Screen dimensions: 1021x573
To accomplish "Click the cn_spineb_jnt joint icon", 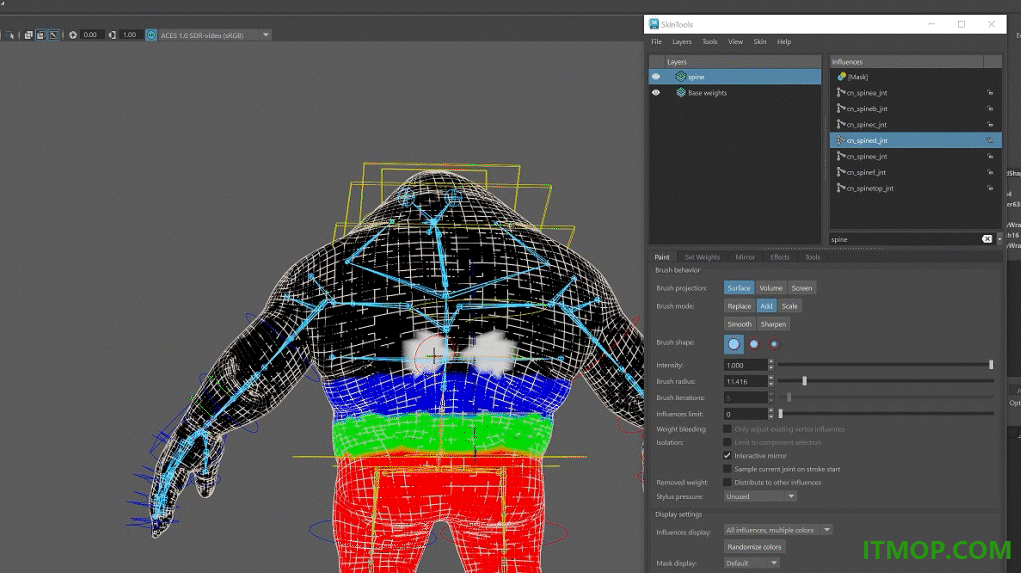I will (841, 109).
